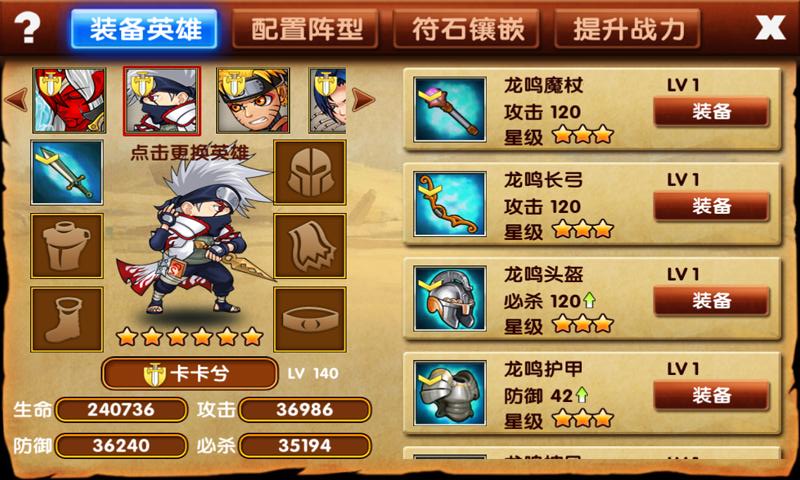The height and width of the screenshot is (480, 800).
Task: Tap the empty belt equipment slot
Action: (310, 319)
